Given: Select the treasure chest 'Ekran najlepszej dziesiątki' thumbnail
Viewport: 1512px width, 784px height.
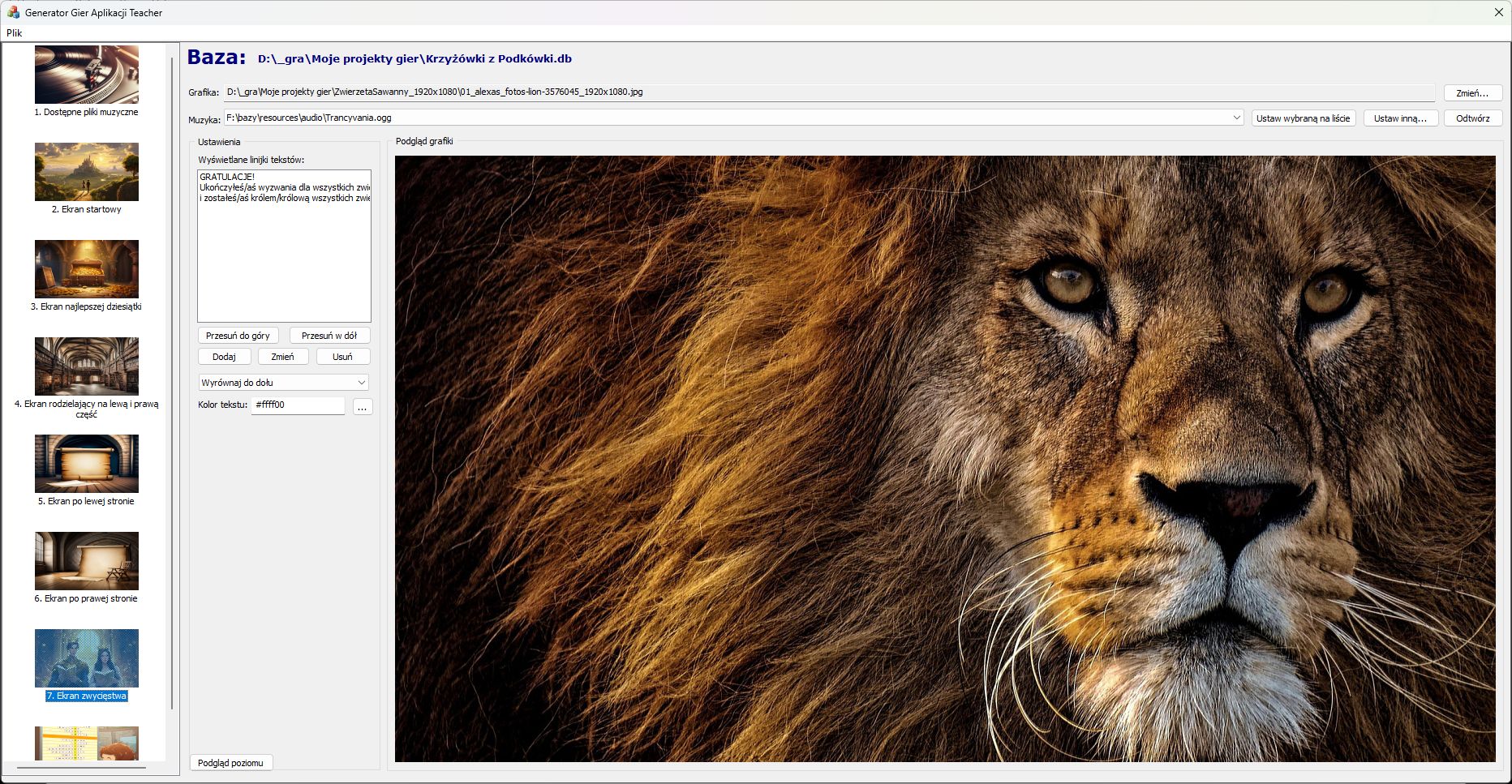Looking at the screenshot, I should [87, 269].
